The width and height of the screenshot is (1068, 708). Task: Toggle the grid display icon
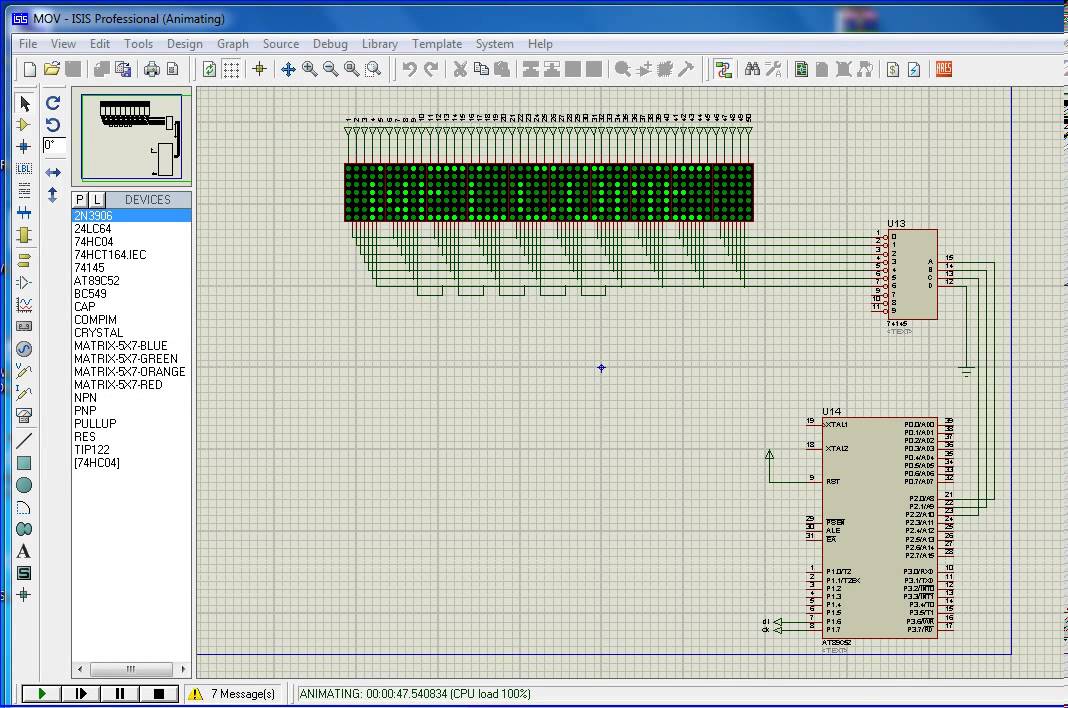pyautogui.click(x=232, y=69)
